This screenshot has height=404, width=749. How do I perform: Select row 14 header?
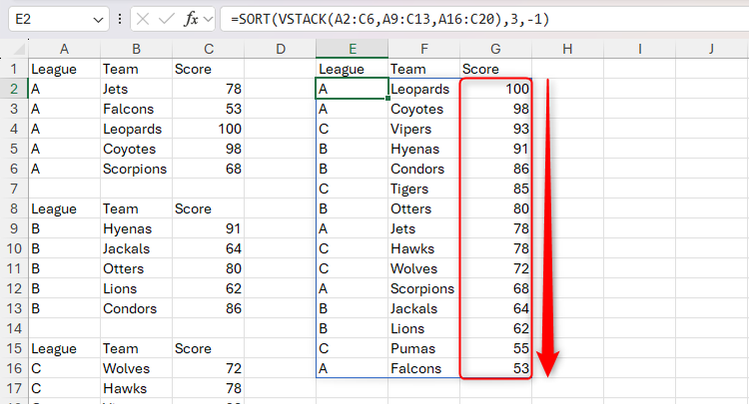click(x=14, y=329)
